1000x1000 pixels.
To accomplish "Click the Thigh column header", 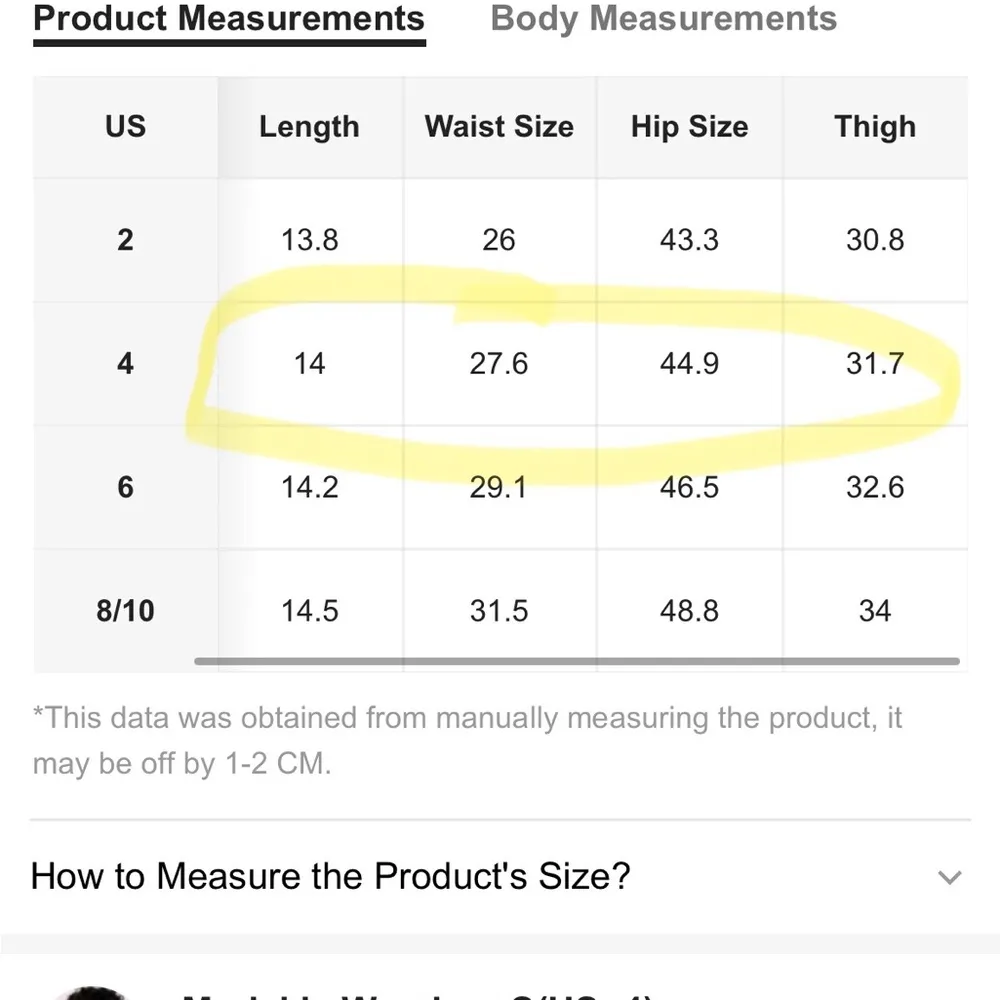I will point(875,127).
